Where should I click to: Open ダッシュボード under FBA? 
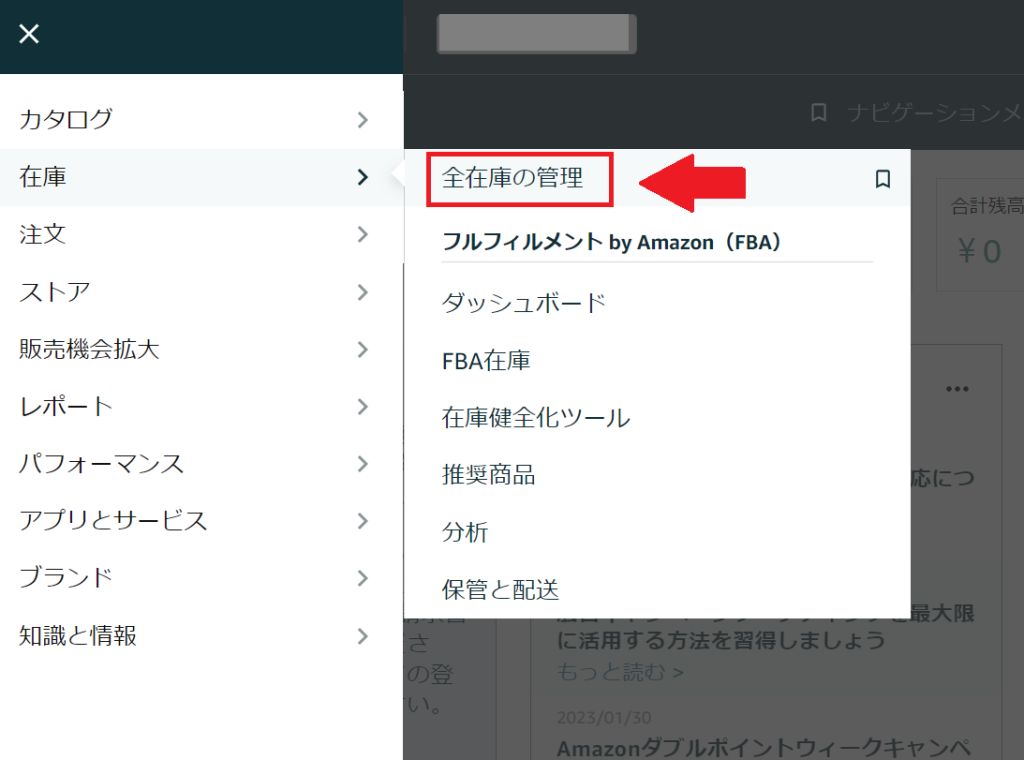coord(524,303)
